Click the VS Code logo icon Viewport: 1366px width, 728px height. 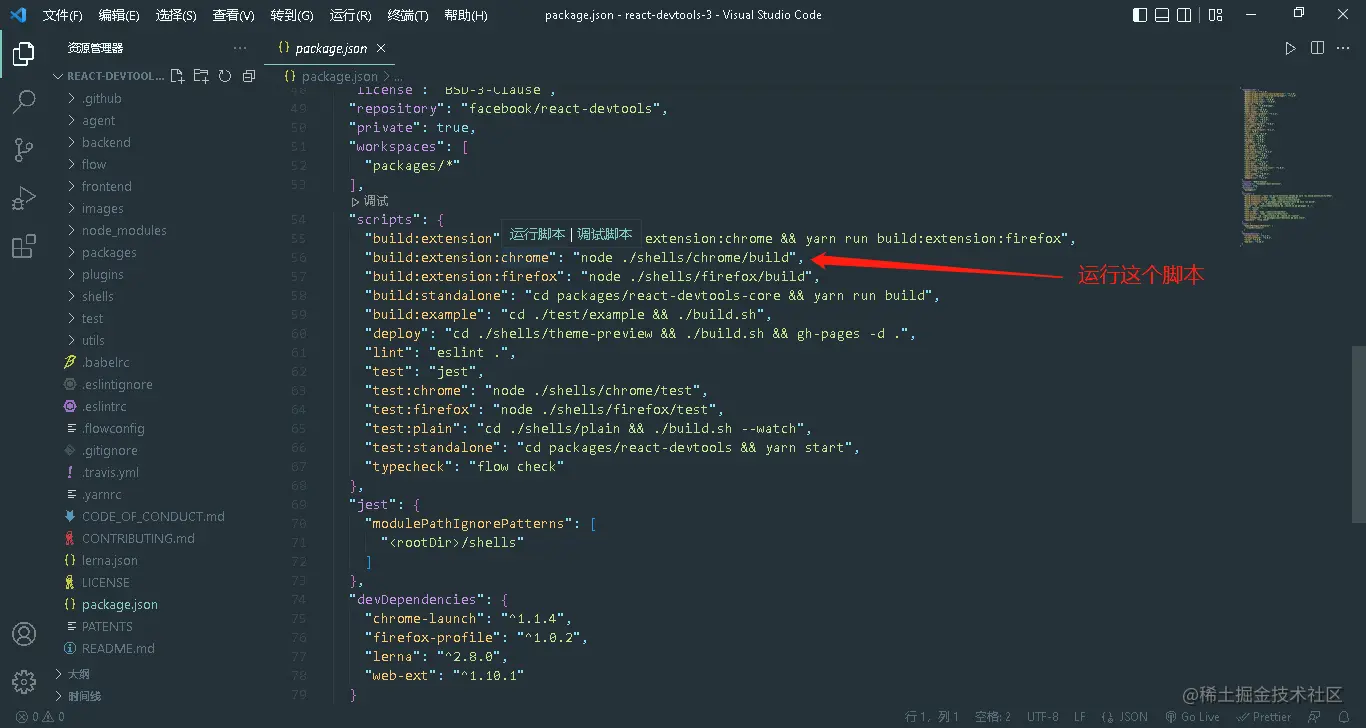(x=18, y=15)
